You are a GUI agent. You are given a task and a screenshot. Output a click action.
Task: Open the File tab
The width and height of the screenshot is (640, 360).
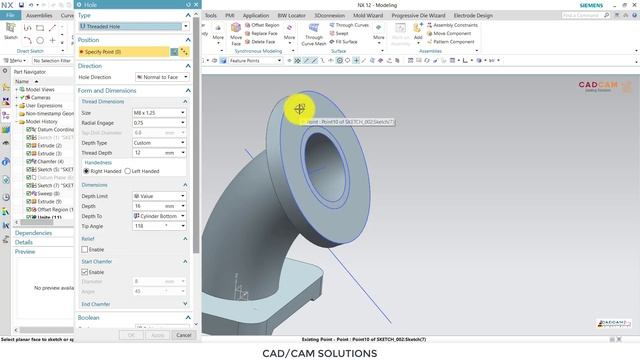coord(10,16)
